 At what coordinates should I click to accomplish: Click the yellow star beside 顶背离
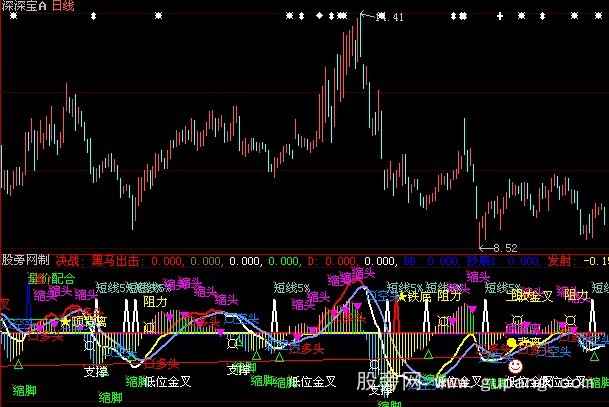tap(65, 321)
